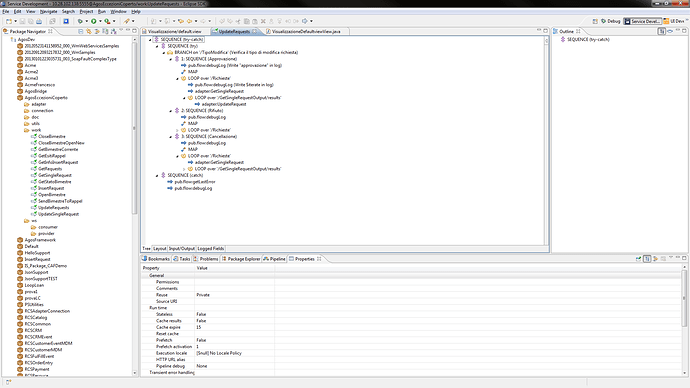The width and height of the screenshot is (690, 388).
Task: Select the LOOP over '/Richieste' step under Approvazione
Action: [x=209, y=78]
